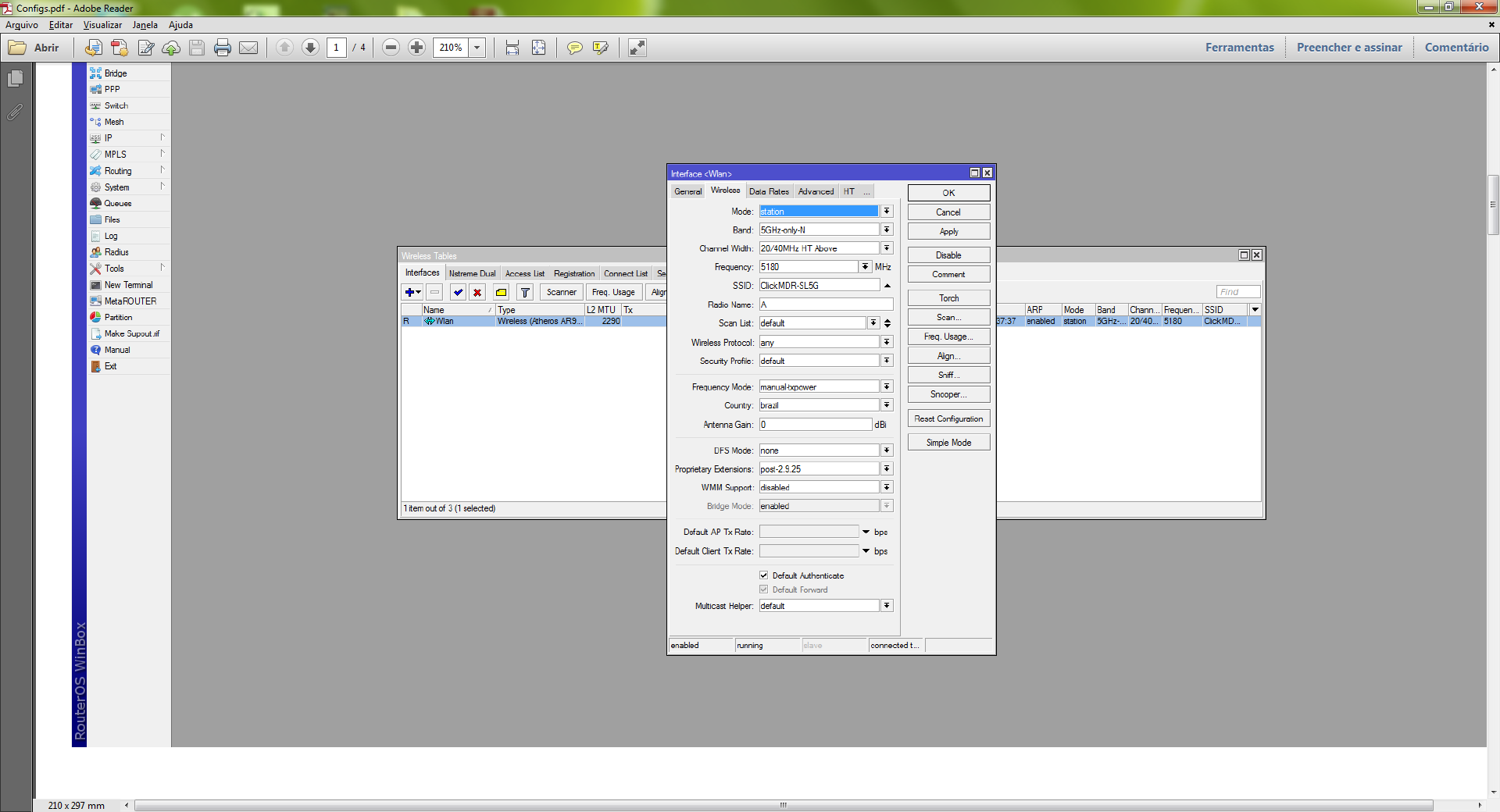This screenshot has width=1500, height=812.
Task: Send file by email envelope icon
Action: click(248, 48)
